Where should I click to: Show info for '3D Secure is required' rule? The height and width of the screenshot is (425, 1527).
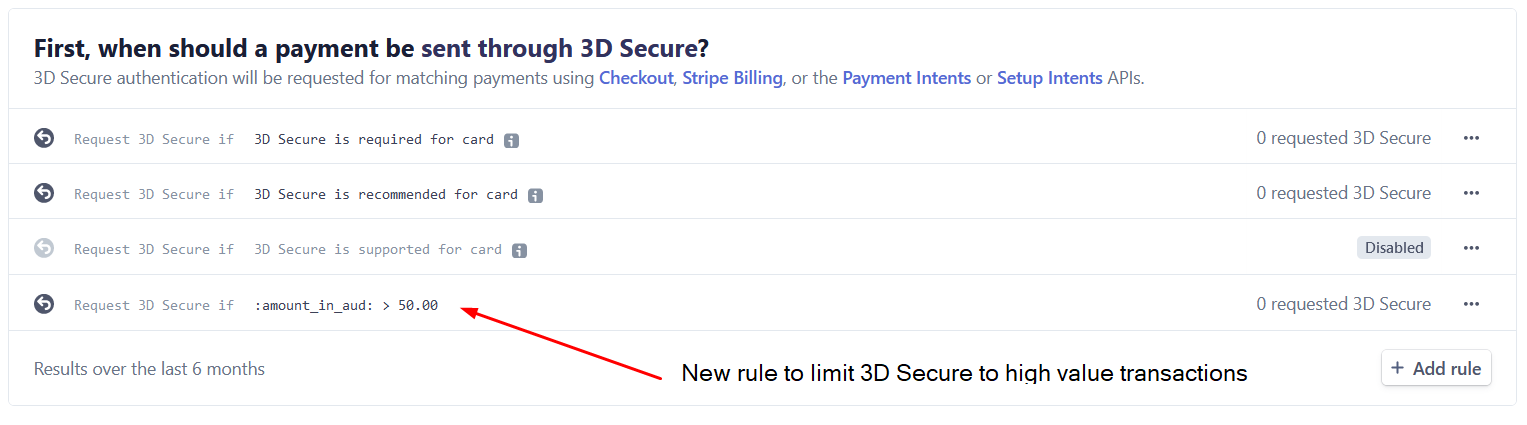[x=511, y=140]
